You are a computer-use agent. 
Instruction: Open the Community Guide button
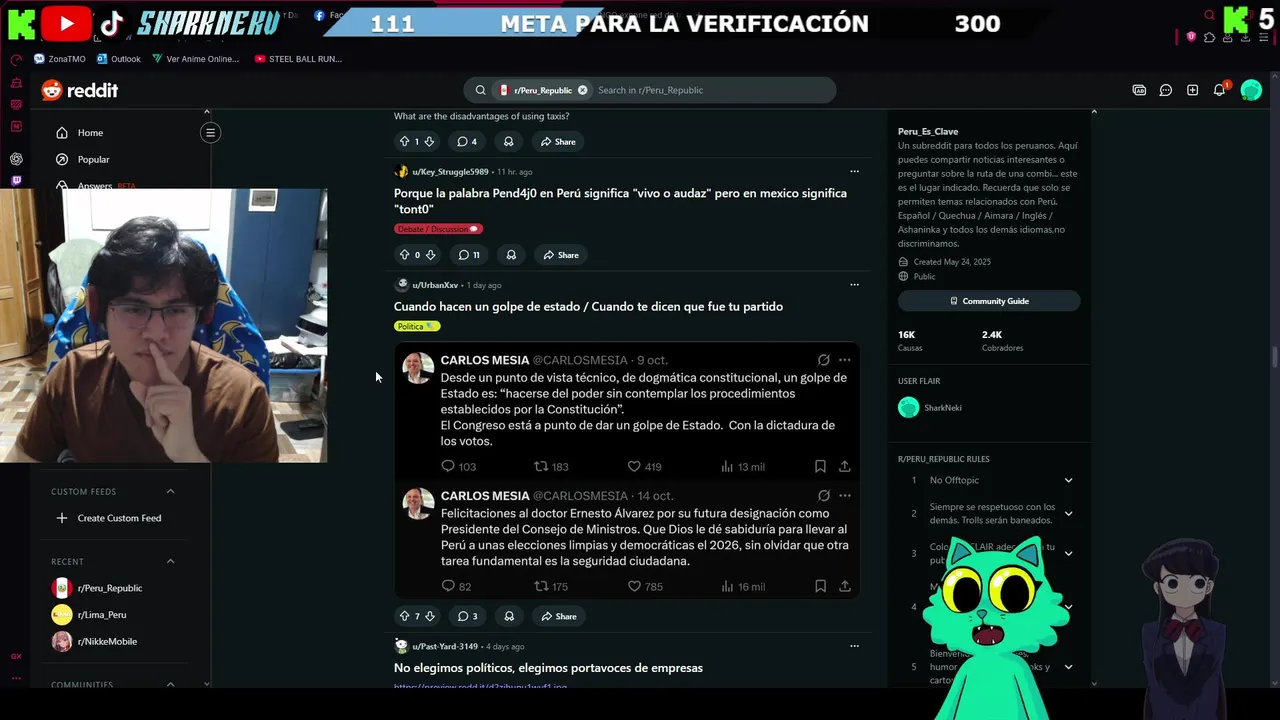[x=989, y=301]
